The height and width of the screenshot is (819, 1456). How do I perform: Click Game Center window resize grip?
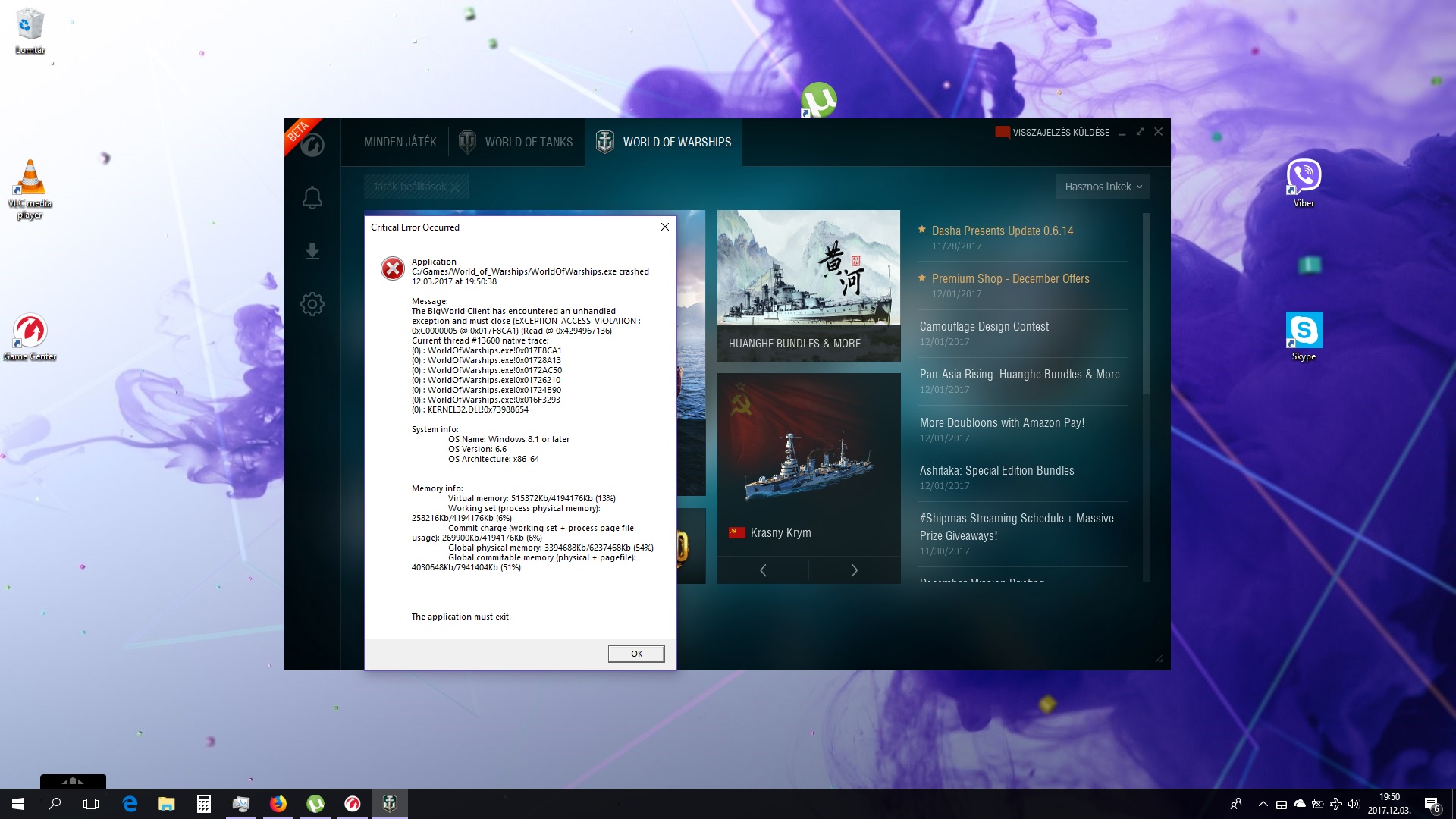pyautogui.click(x=1159, y=658)
